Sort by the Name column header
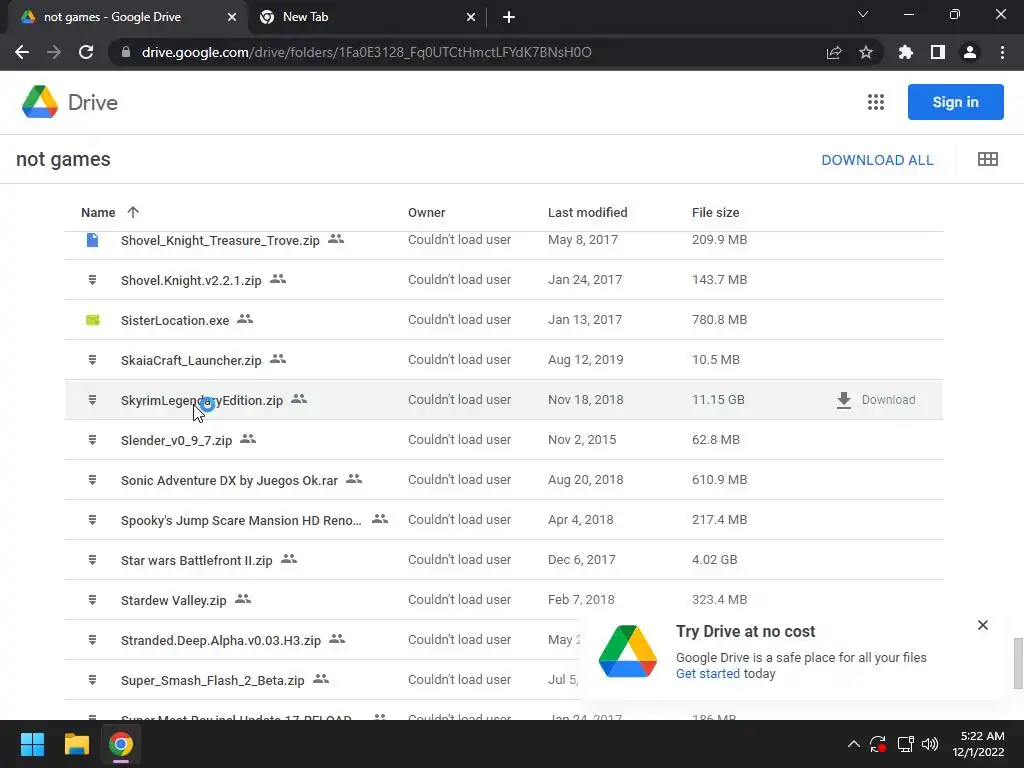The image size is (1024, 768). point(98,212)
